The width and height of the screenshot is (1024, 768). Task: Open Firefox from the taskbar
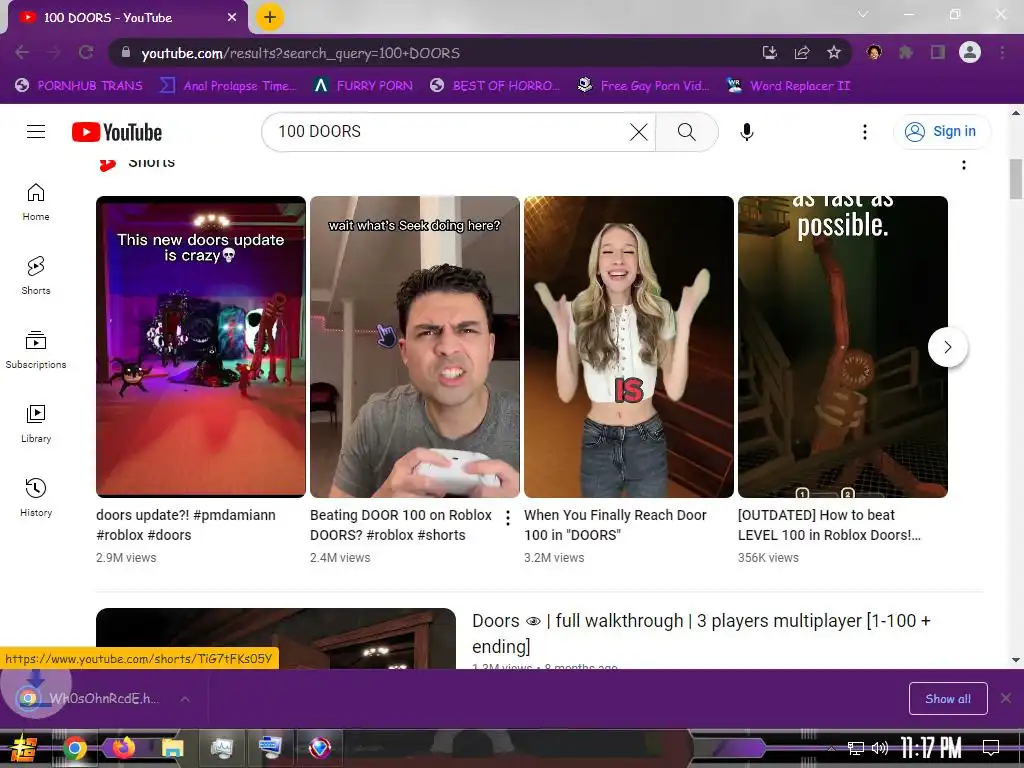pos(123,748)
